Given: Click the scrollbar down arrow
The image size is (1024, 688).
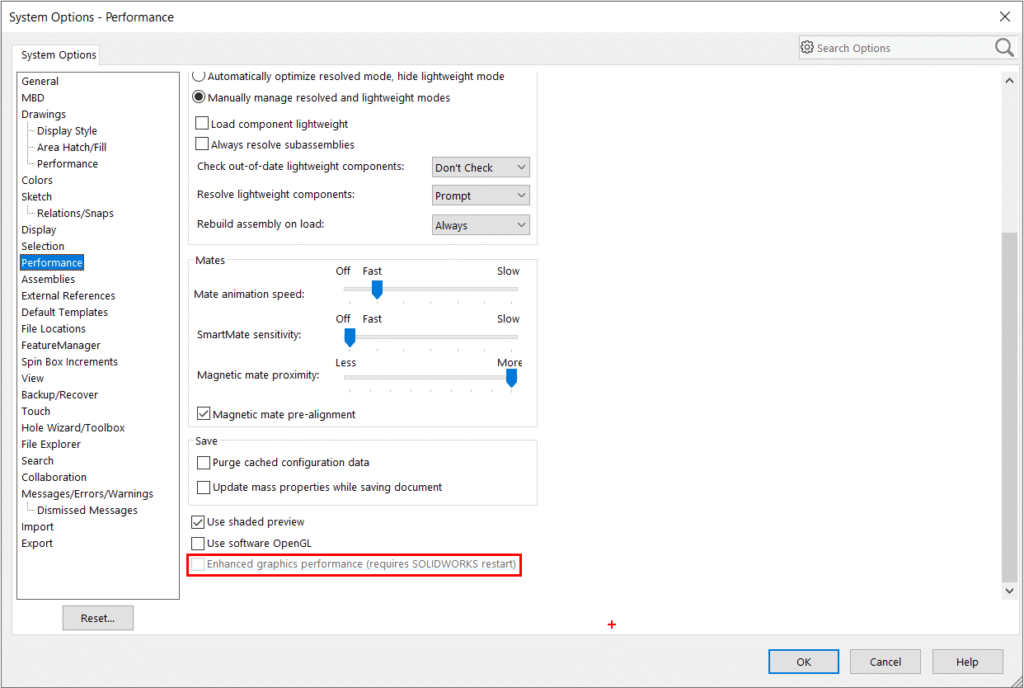Looking at the screenshot, I should point(1009,591).
